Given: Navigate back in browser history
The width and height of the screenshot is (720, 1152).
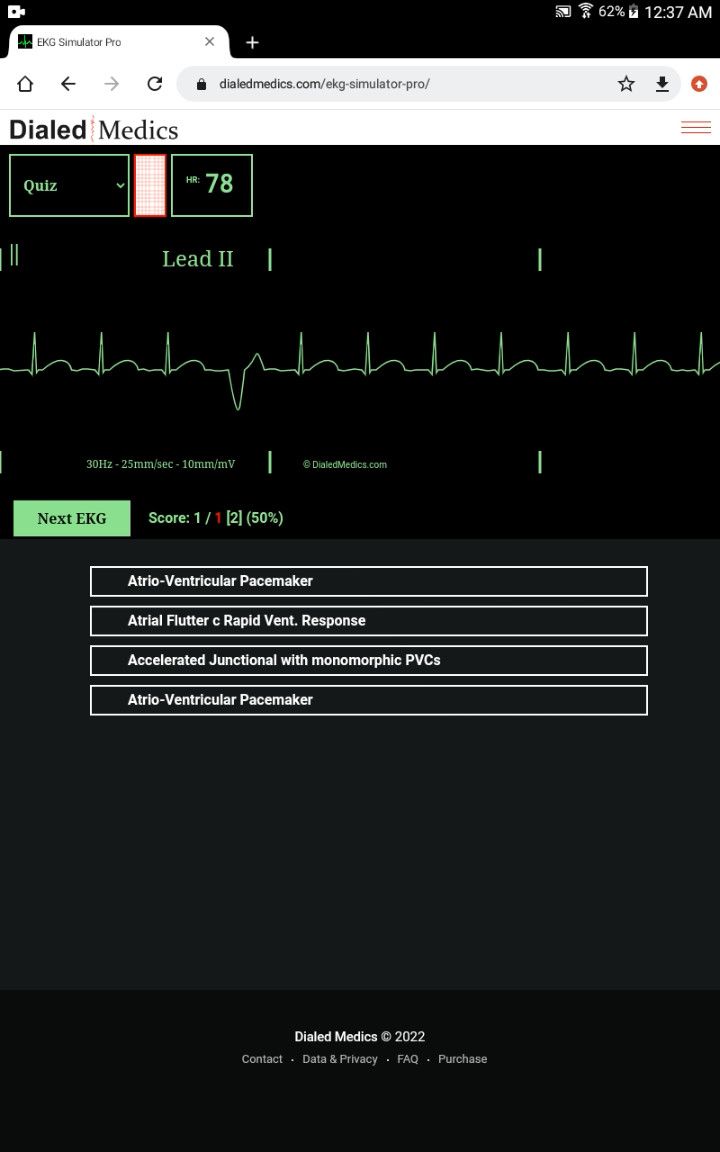Looking at the screenshot, I should click(x=68, y=84).
